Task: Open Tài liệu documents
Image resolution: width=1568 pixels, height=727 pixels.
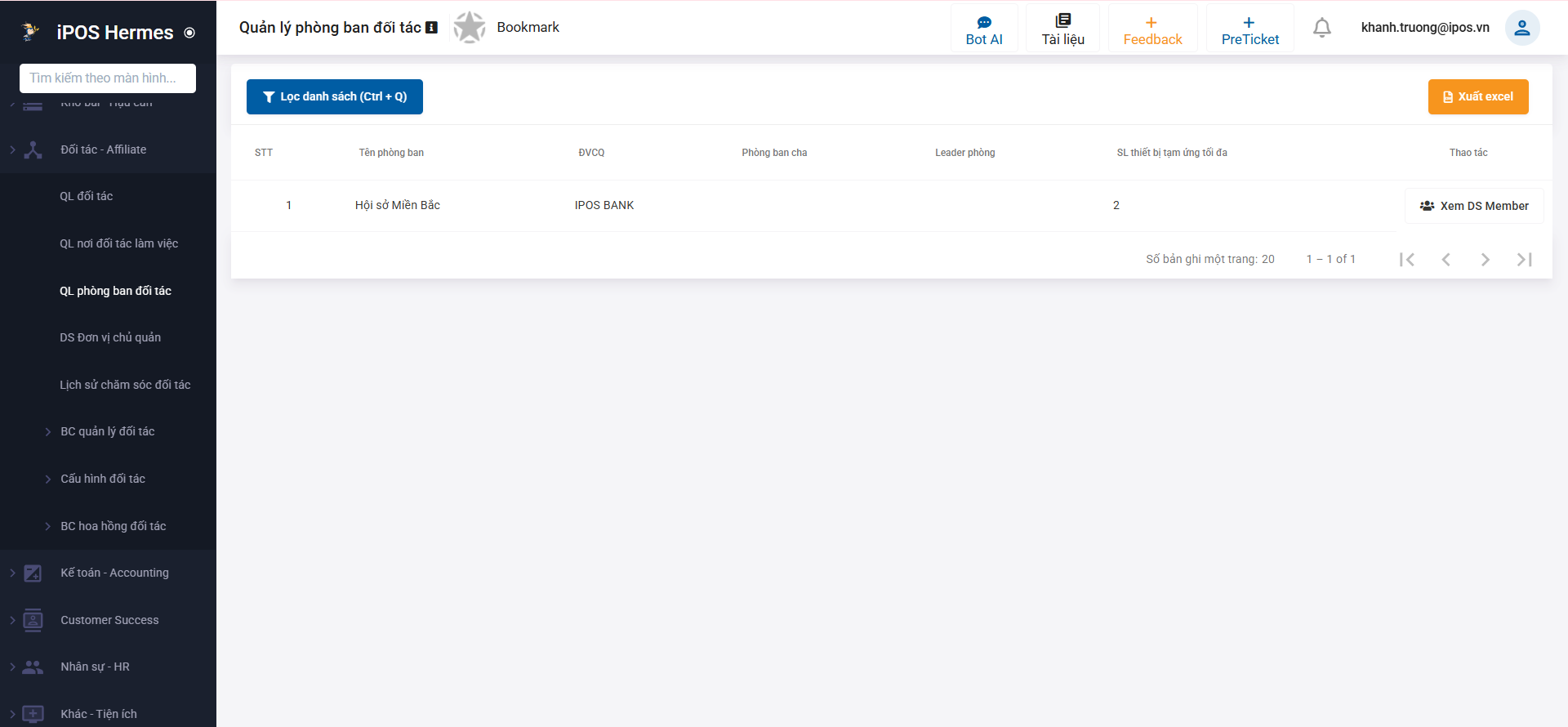Action: pos(1063,30)
